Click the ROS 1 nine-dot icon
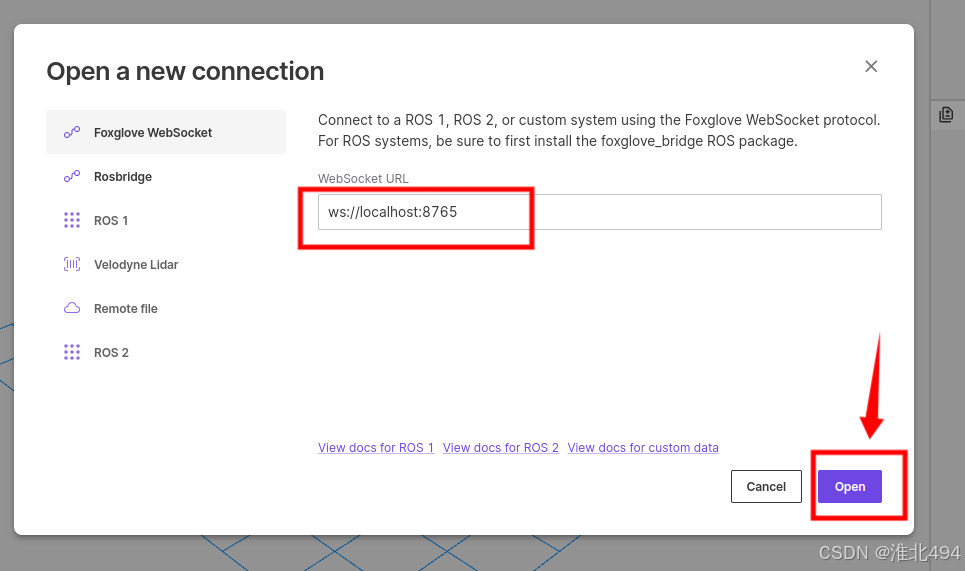This screenshot has height=571, width=965. (x=72, y=220)
